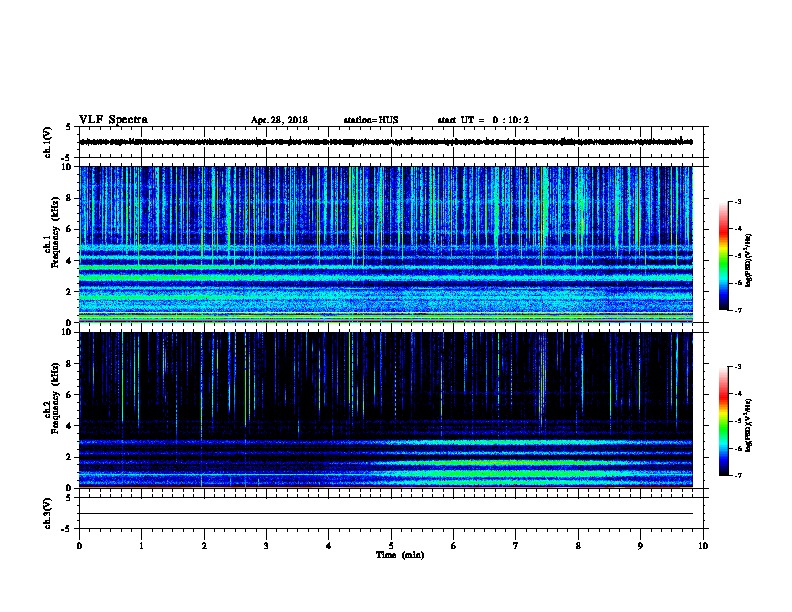Click time axis tick label '0'
The width and height of the screenshot is (792, 612).
coord(79,546)
